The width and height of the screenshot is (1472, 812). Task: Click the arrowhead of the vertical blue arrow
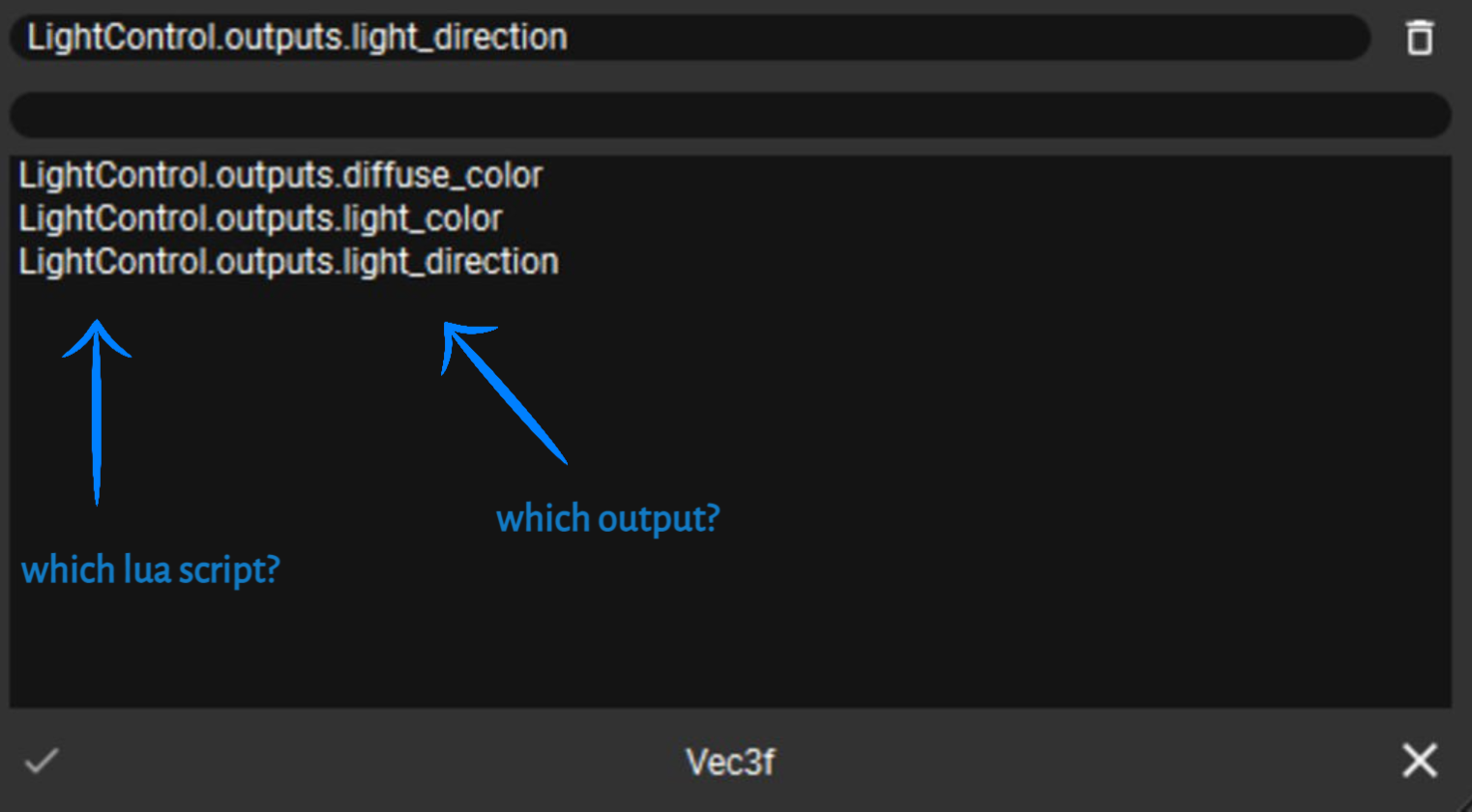tap(97, 333)
